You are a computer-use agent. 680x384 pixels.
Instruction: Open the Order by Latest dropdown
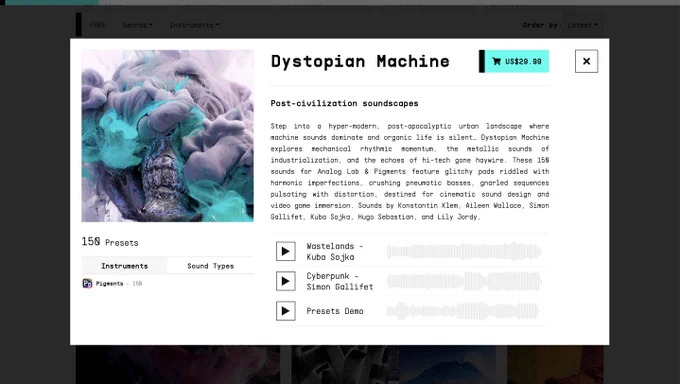[582, 25]
